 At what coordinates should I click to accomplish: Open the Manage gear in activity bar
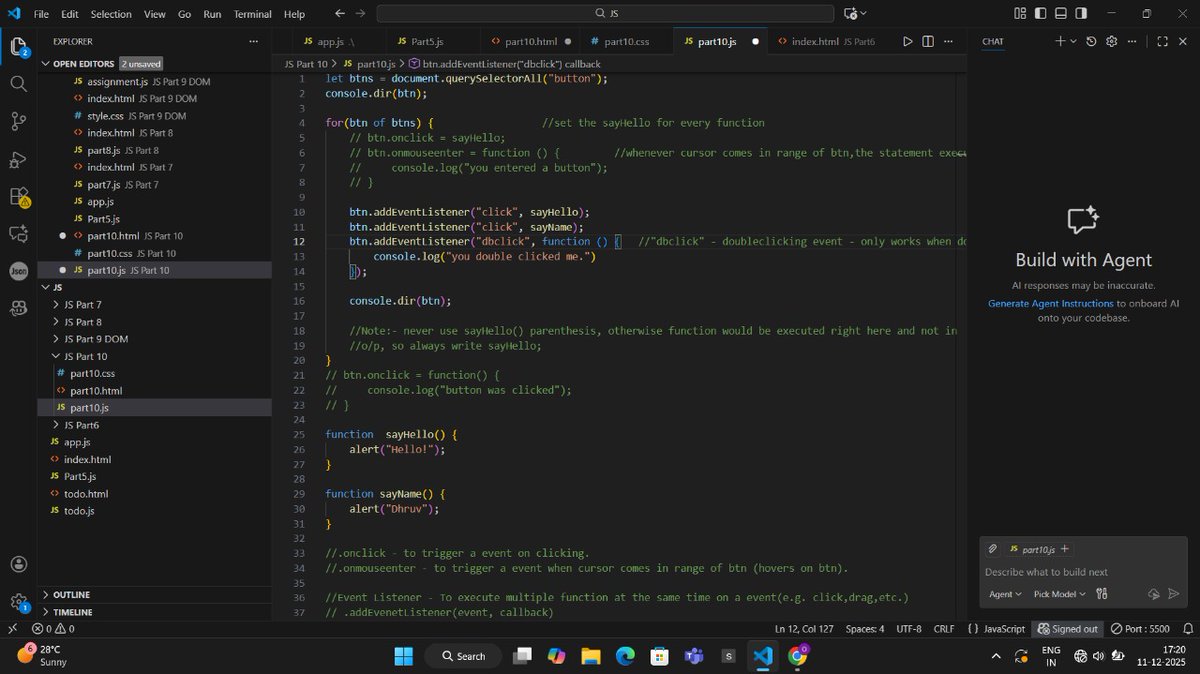point(18,602)
